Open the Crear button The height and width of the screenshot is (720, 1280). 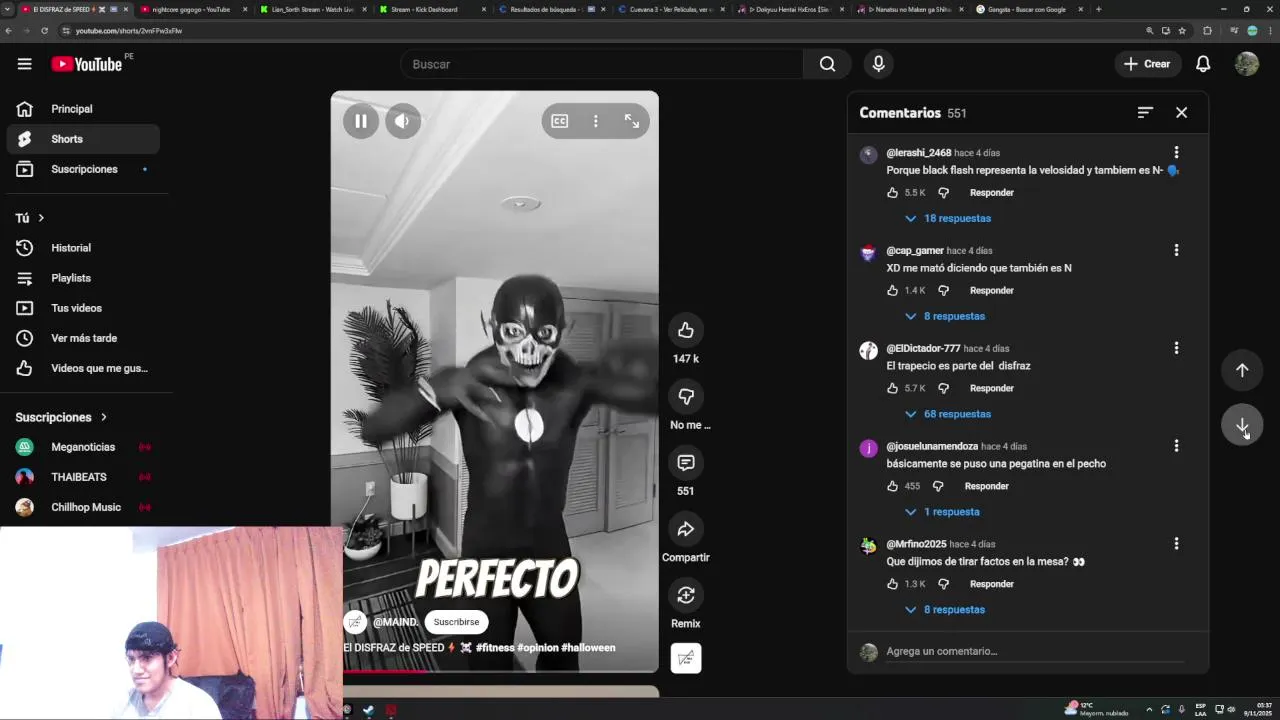tap(1147, 64)
